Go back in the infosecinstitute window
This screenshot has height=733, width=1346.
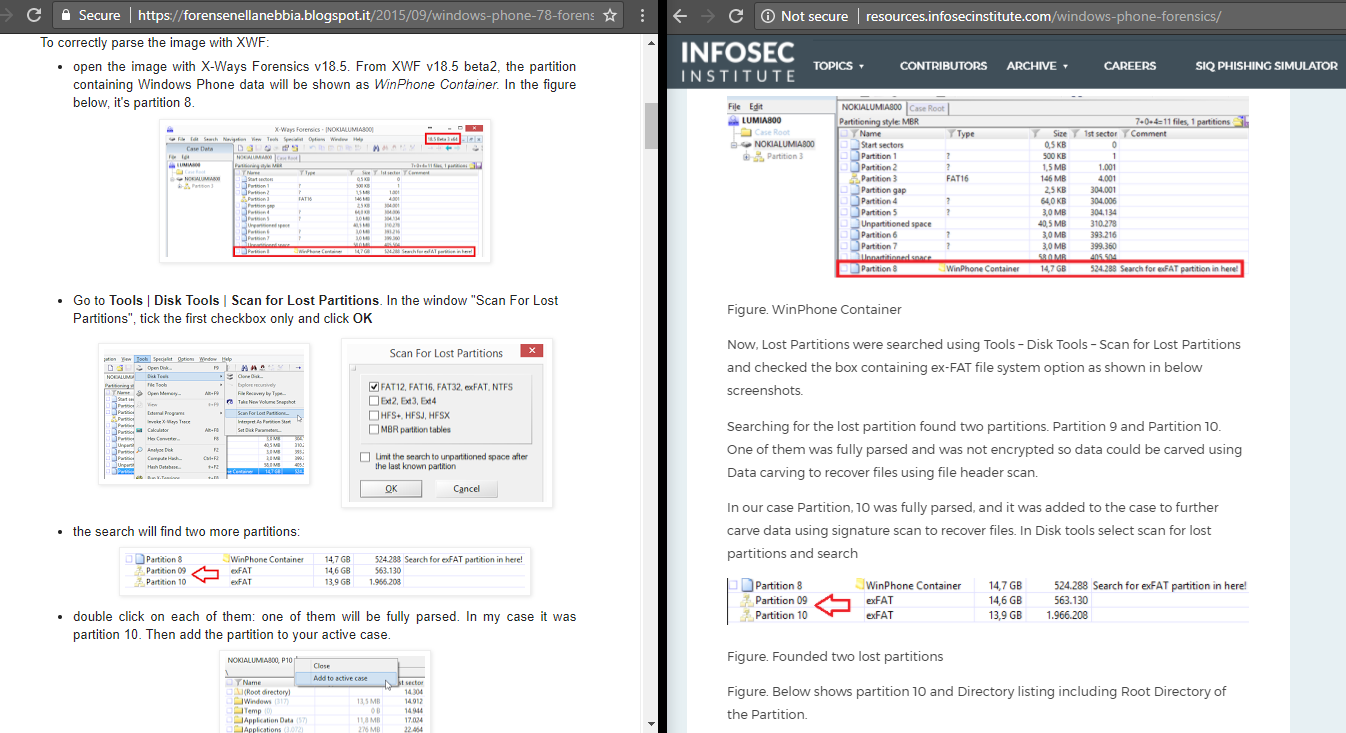[680, 16]
